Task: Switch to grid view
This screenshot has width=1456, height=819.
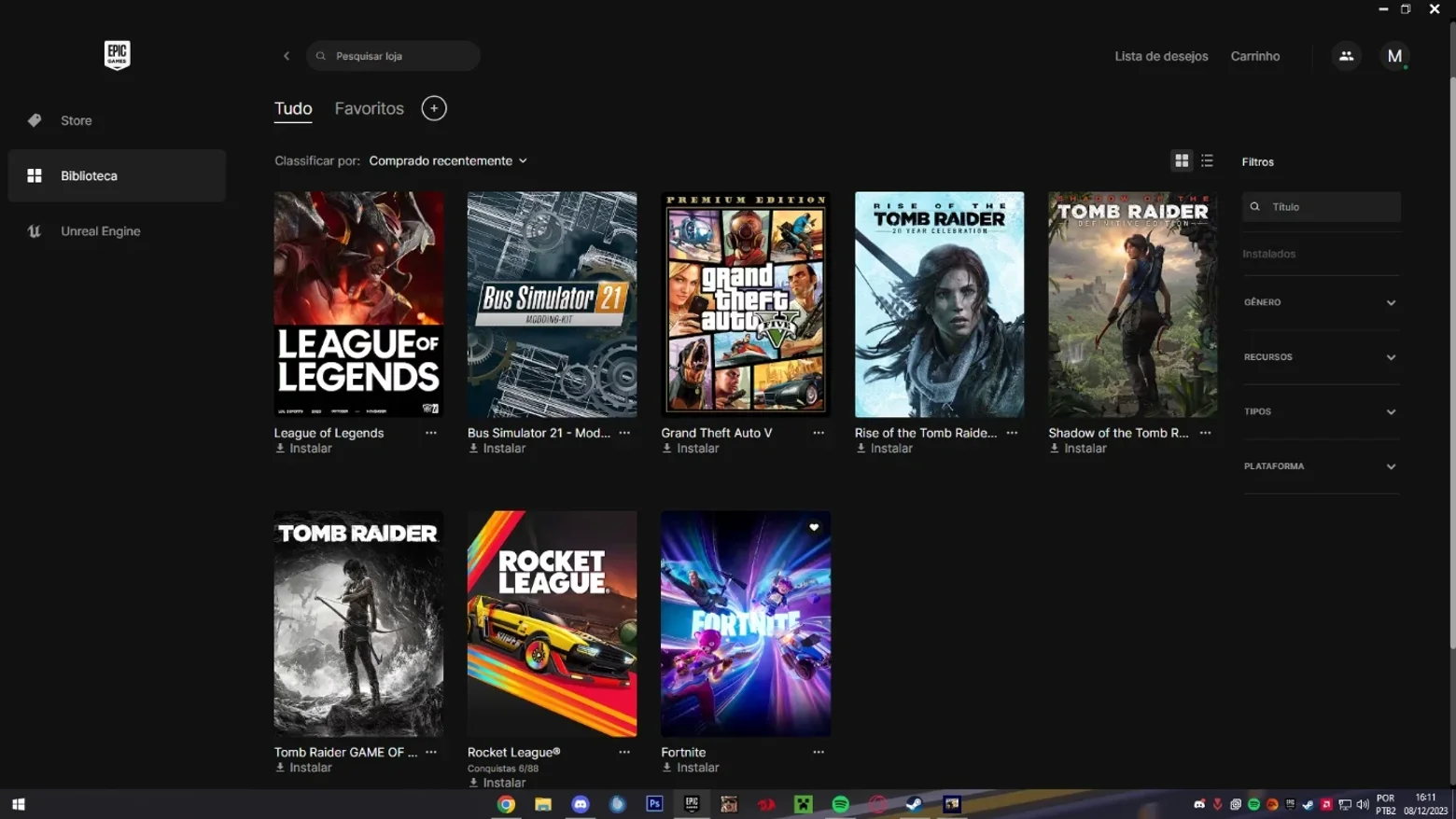Action: pos(1182,161)
